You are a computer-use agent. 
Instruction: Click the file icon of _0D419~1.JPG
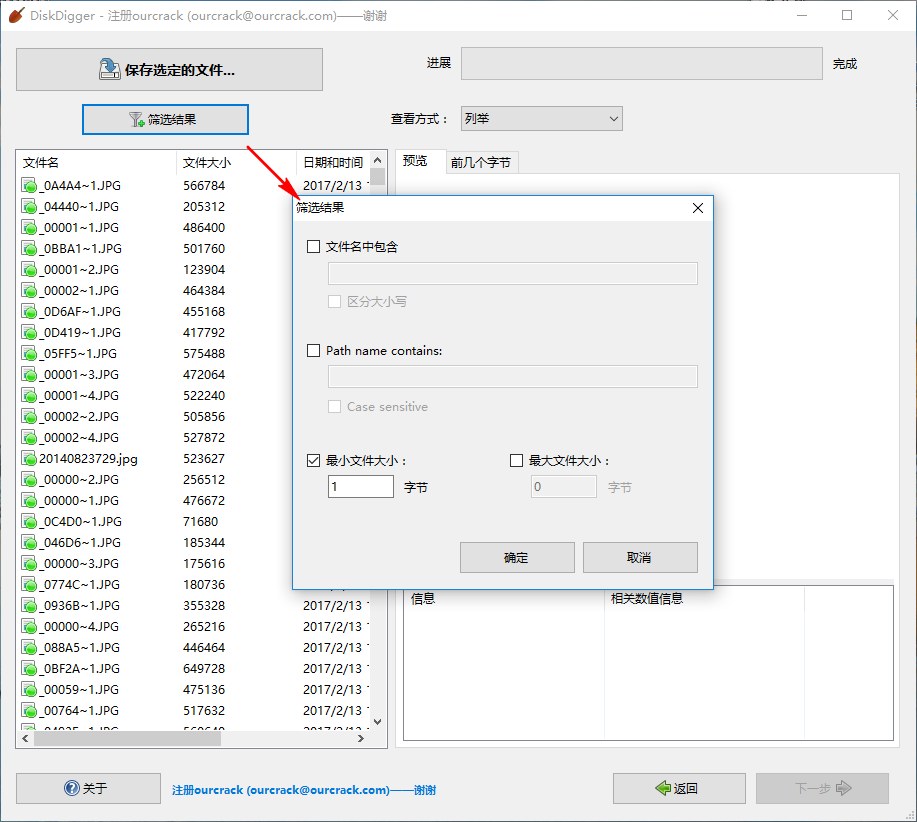(29, 333)
